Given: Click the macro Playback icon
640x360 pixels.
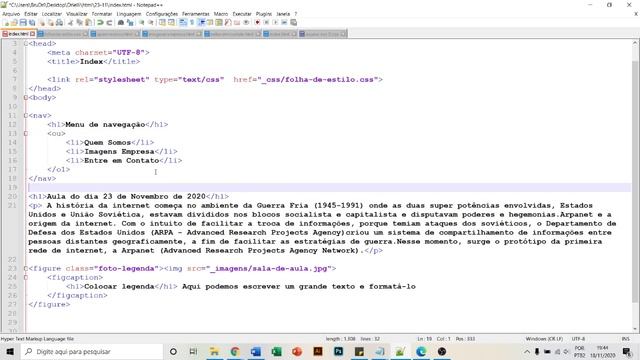Looking at the screenshot, I should pos(276,22).
